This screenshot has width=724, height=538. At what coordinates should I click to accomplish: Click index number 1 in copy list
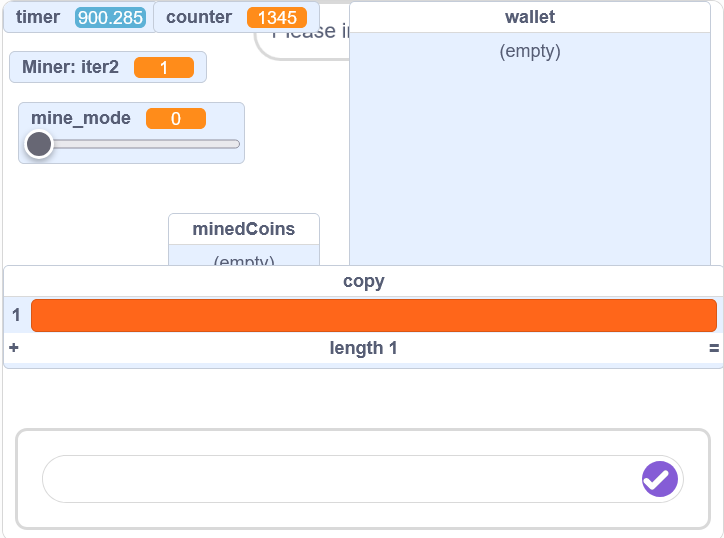(x=16, y=315)
